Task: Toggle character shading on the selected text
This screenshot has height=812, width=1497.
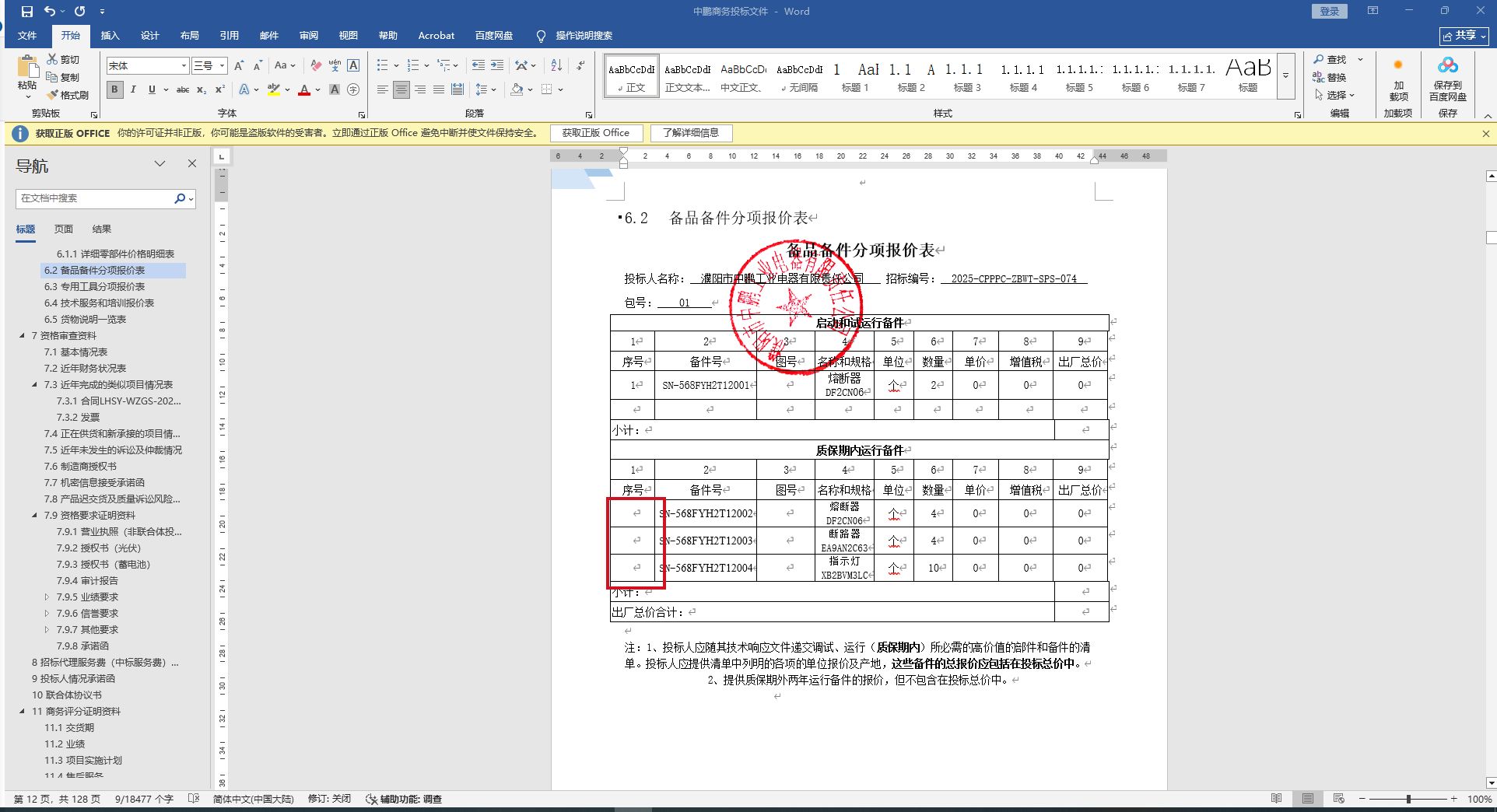Action: [335, 90]
